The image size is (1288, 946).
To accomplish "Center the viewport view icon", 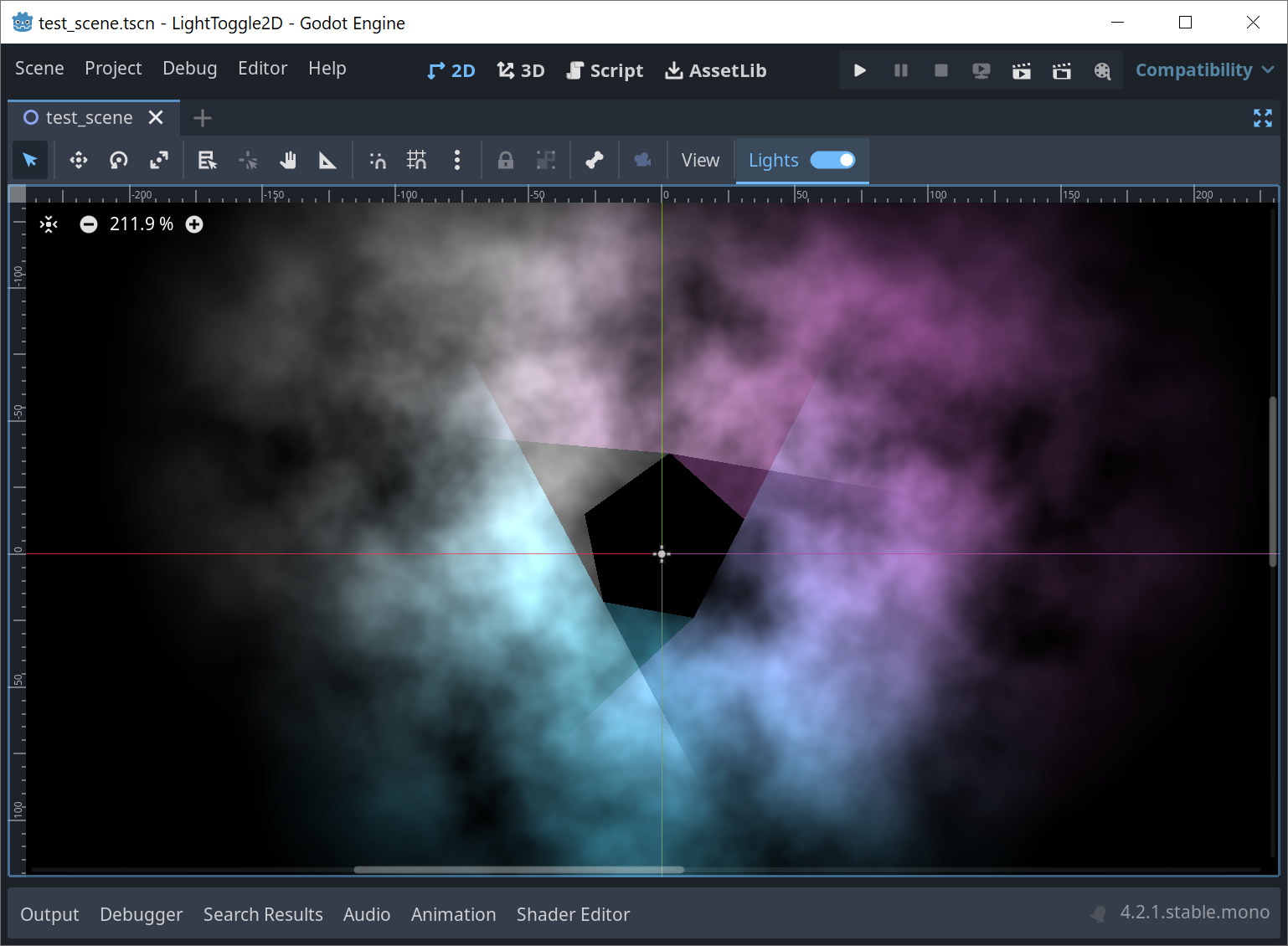I will coord(49,224).
